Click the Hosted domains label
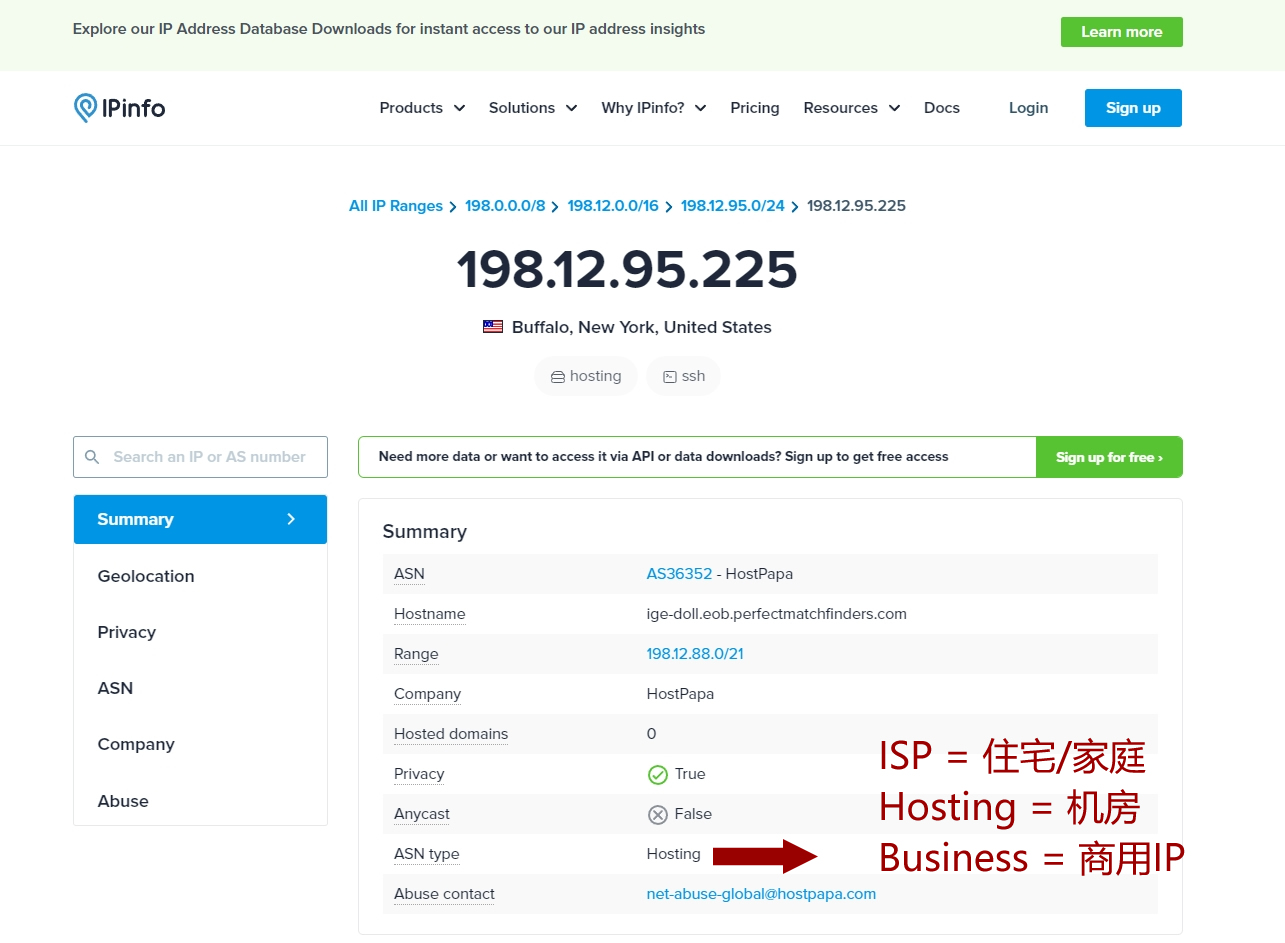 [x=451, y=734]
